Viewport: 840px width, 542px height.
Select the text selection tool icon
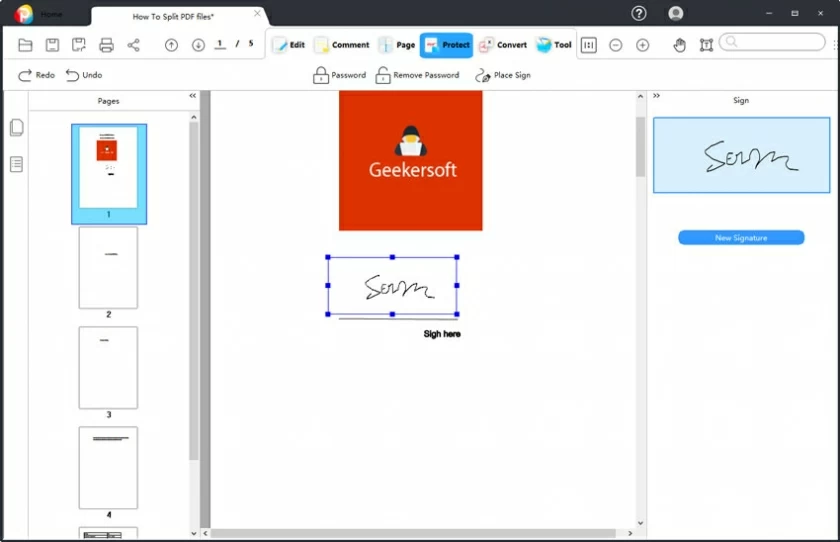click(706, 45)
